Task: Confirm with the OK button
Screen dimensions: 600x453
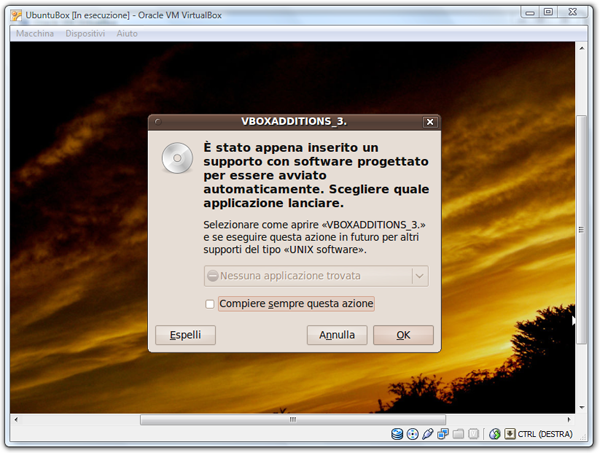Action: tap(403, 335)
